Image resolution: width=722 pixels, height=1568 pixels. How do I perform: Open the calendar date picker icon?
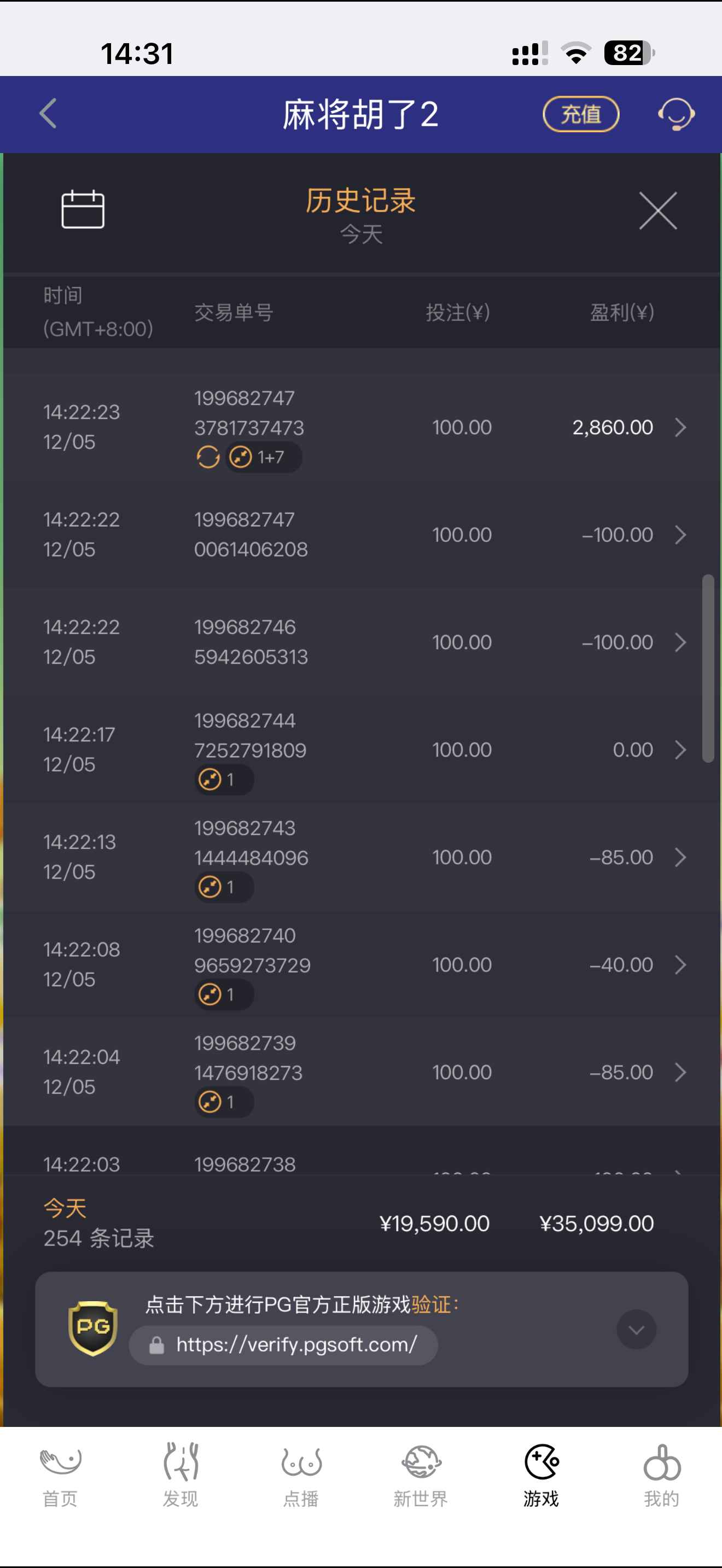(x=83, y=209)
